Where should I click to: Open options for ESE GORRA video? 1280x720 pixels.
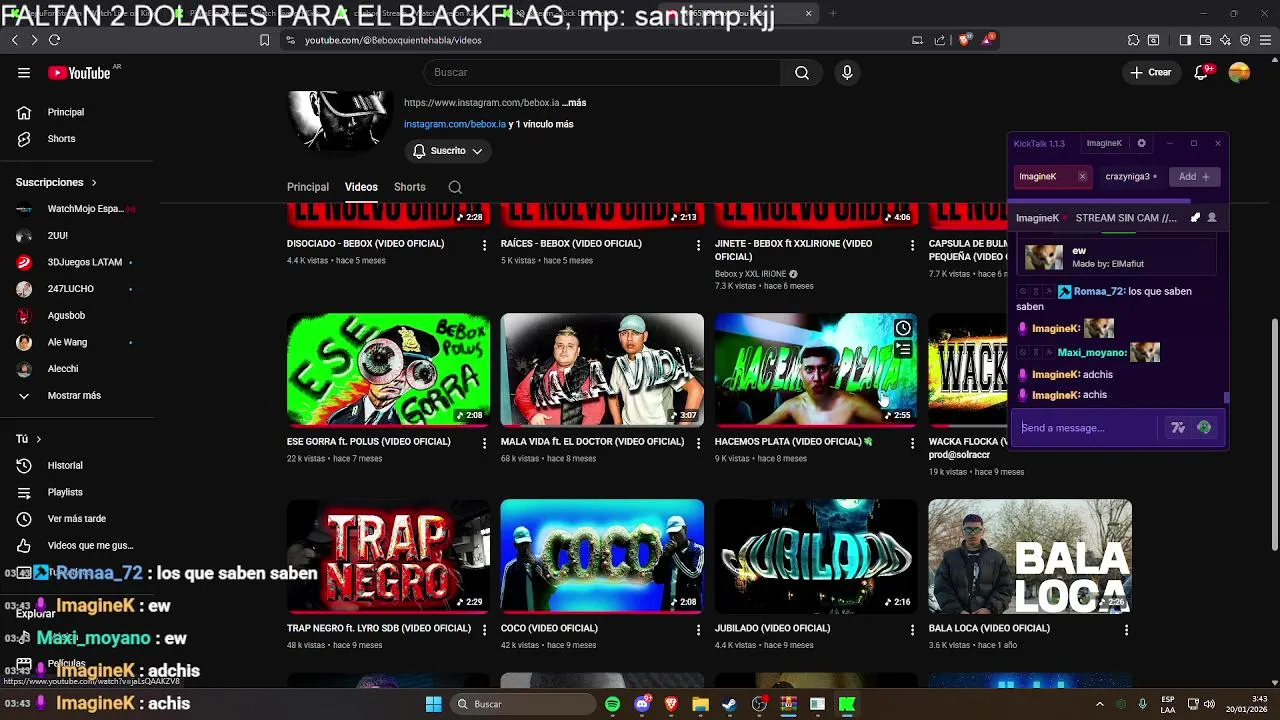click(x=485, y=442)
